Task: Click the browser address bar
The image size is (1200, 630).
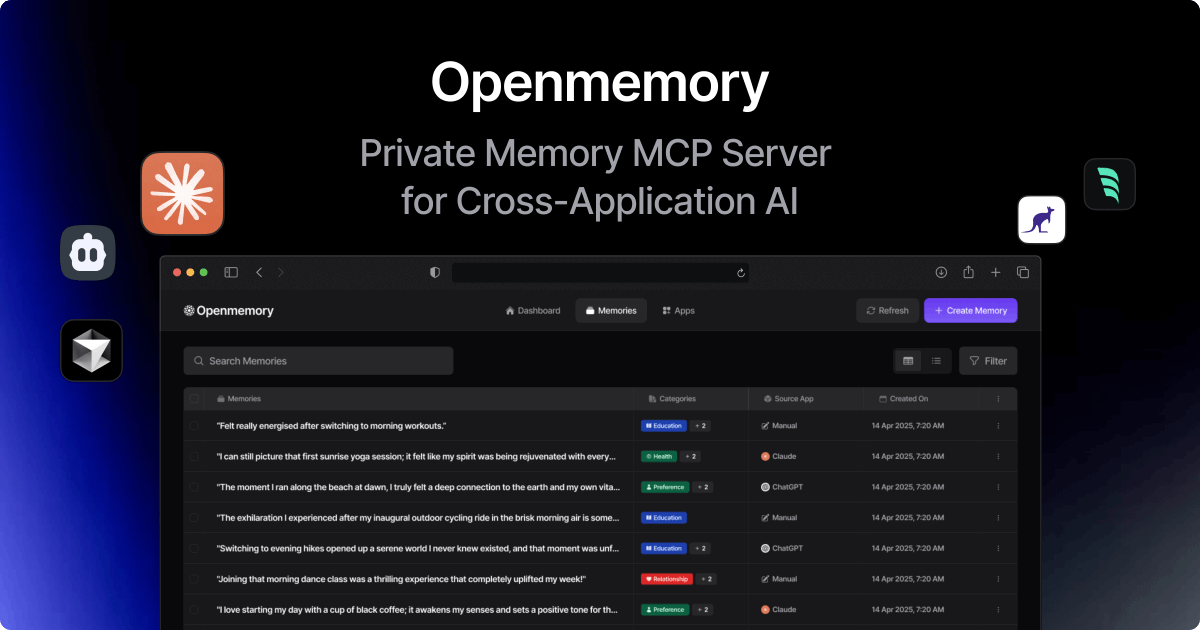Action: pos(600,272)
